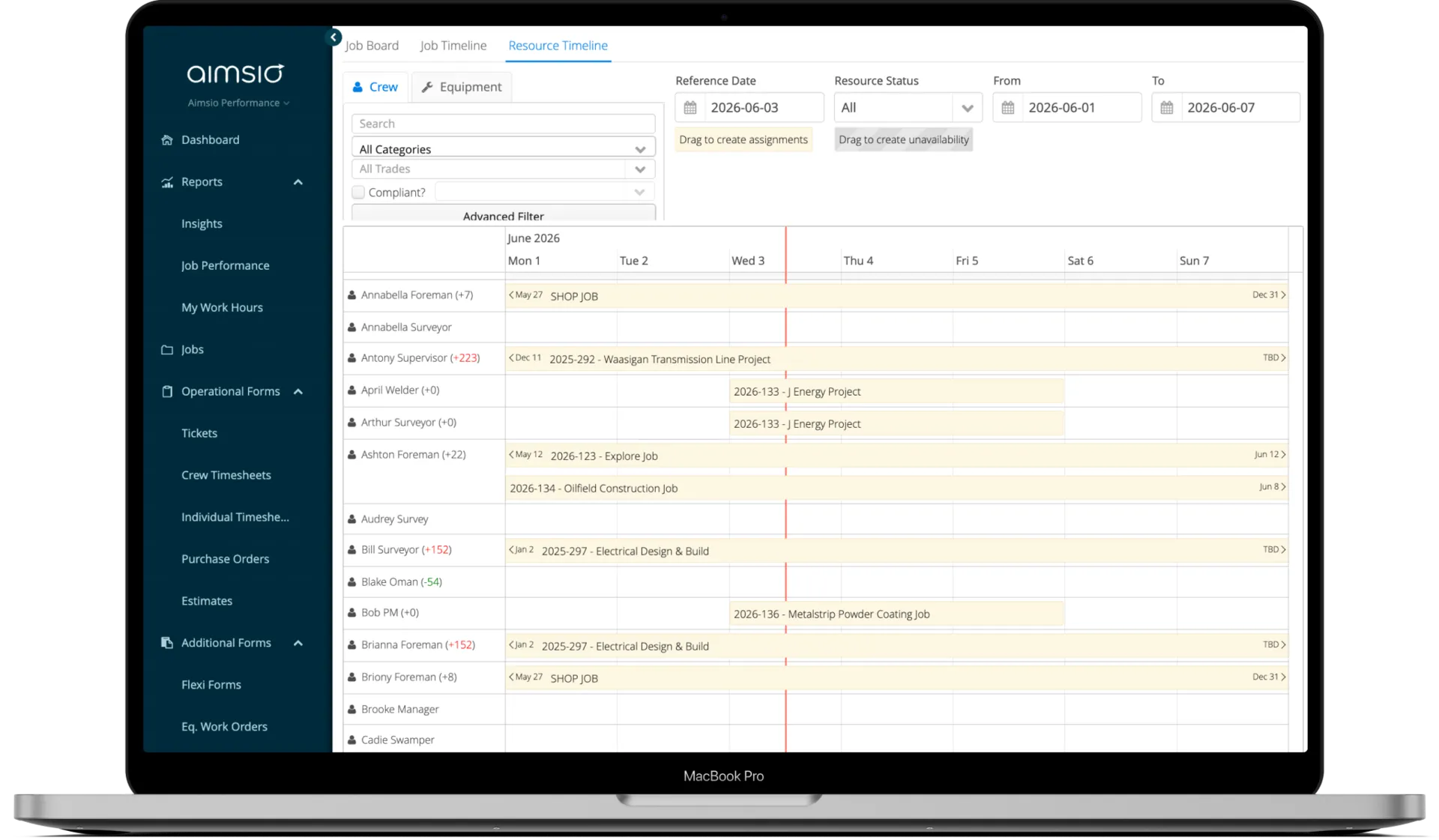Switch to the Job Board tab
1439x840 pixels.
372,46
